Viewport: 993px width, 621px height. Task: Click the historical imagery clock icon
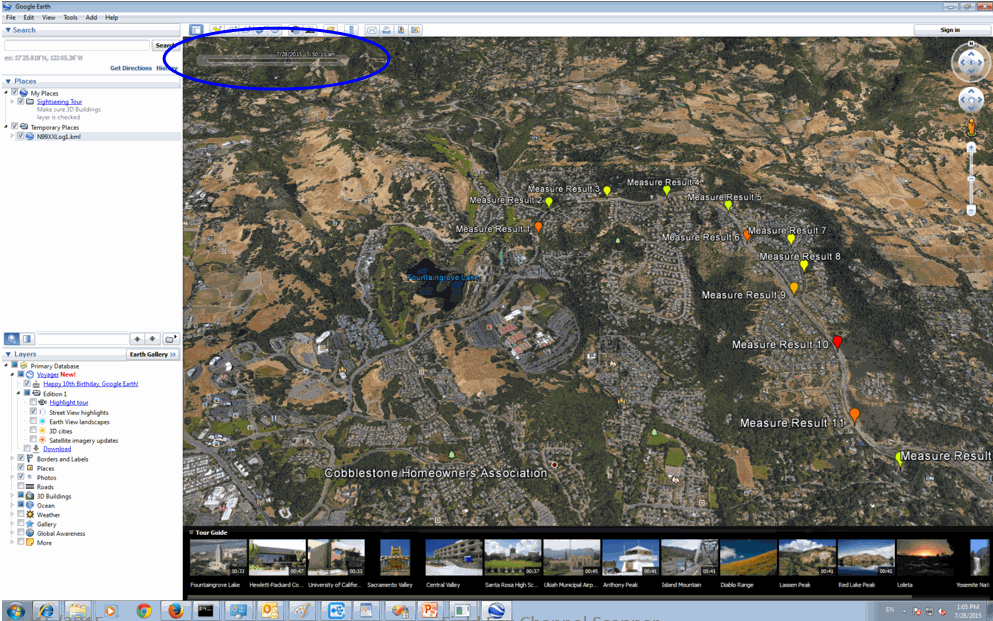295,30
